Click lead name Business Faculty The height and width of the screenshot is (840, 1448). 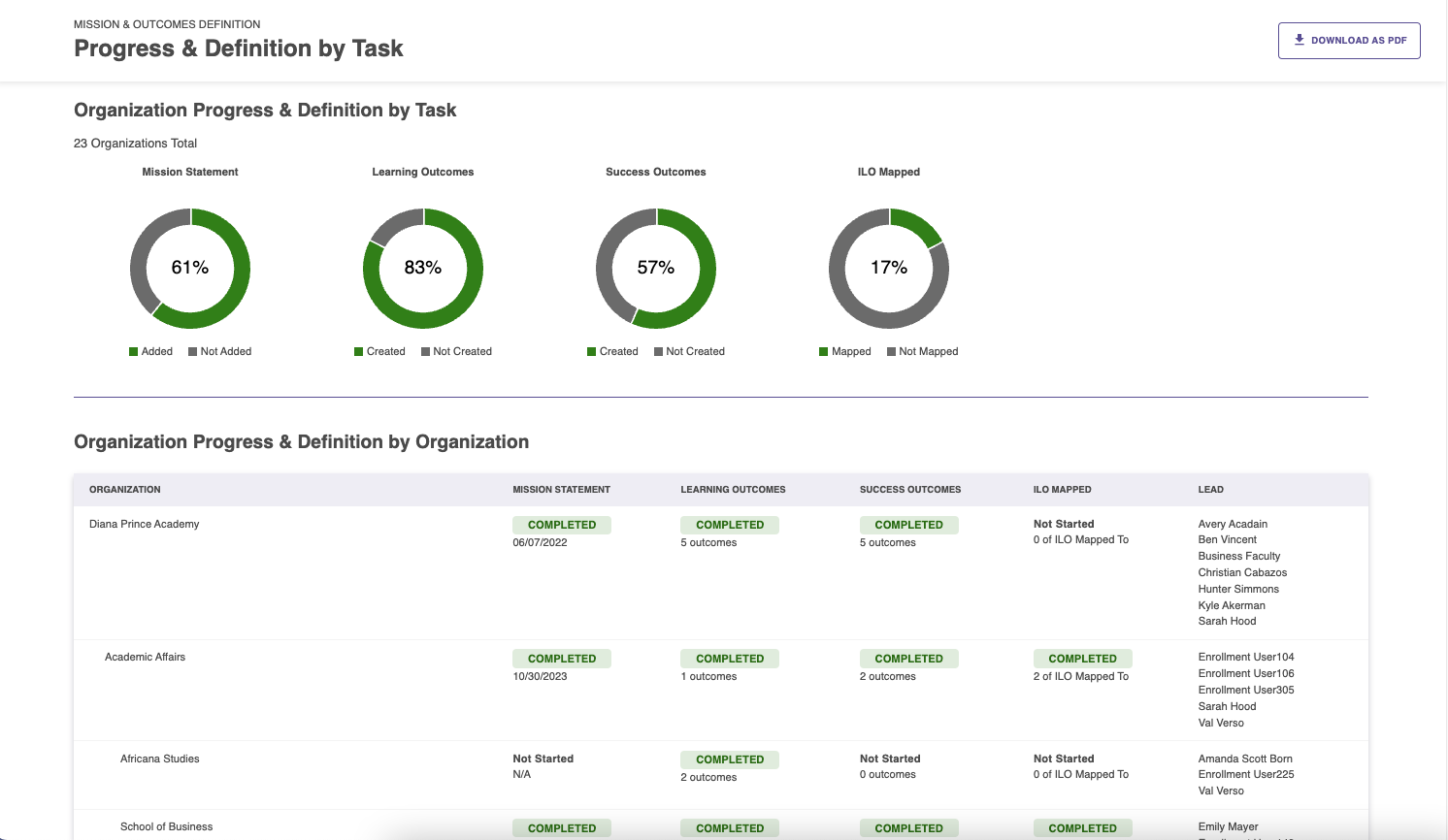pyautogui.click(x=1239, y=557)
